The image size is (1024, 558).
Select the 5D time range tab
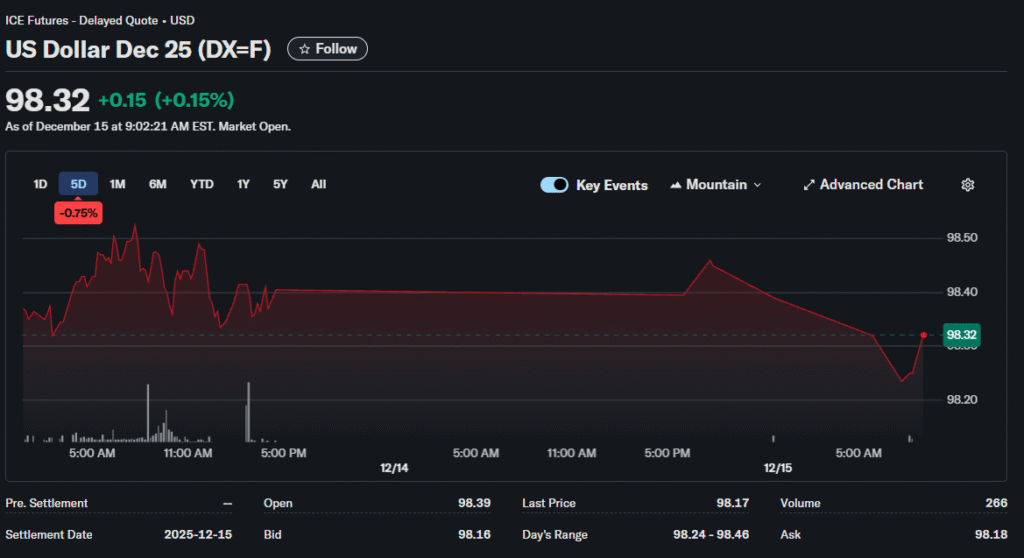coord(78,184)
